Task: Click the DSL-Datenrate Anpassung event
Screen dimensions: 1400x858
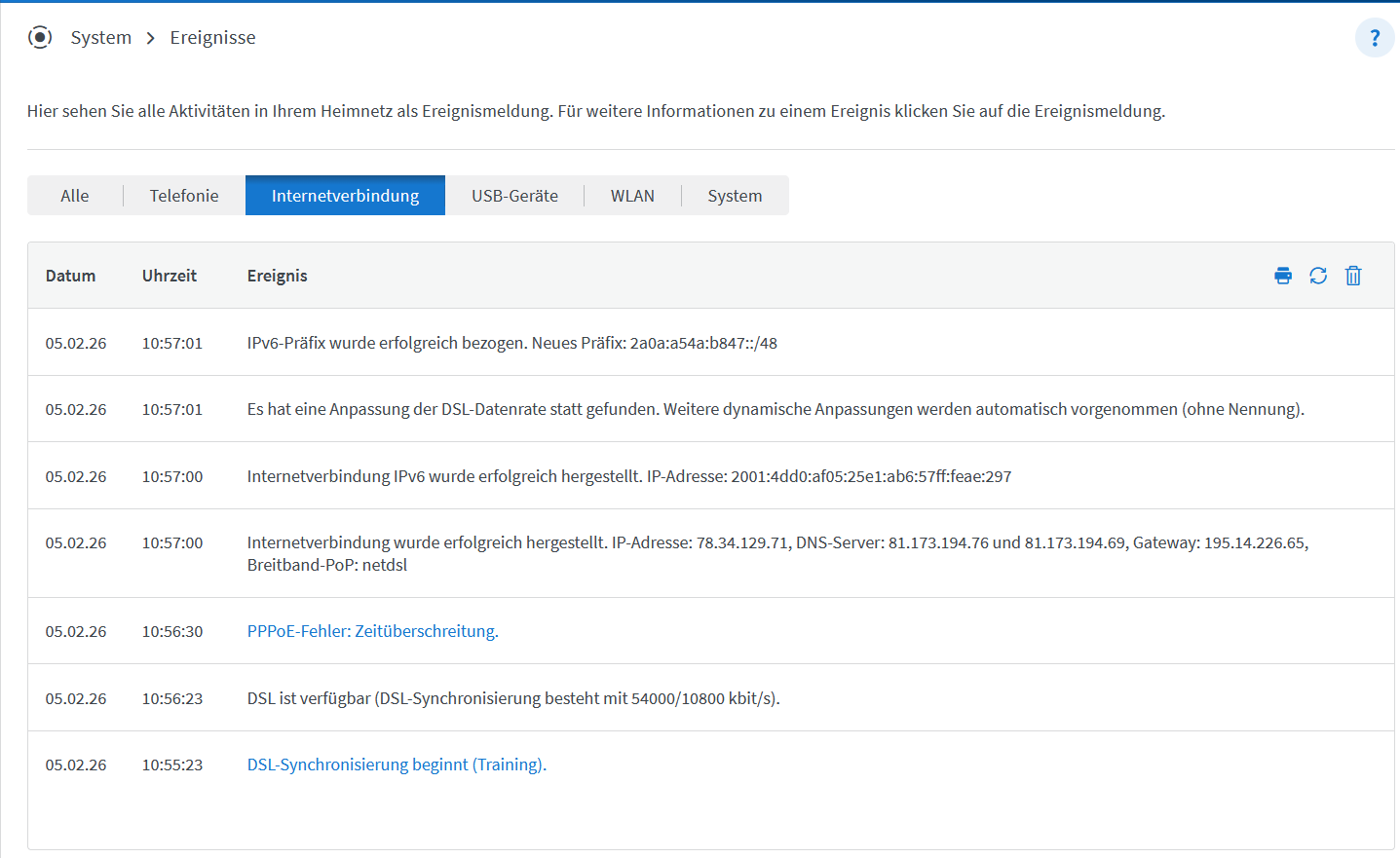Action: click(775, 409)
